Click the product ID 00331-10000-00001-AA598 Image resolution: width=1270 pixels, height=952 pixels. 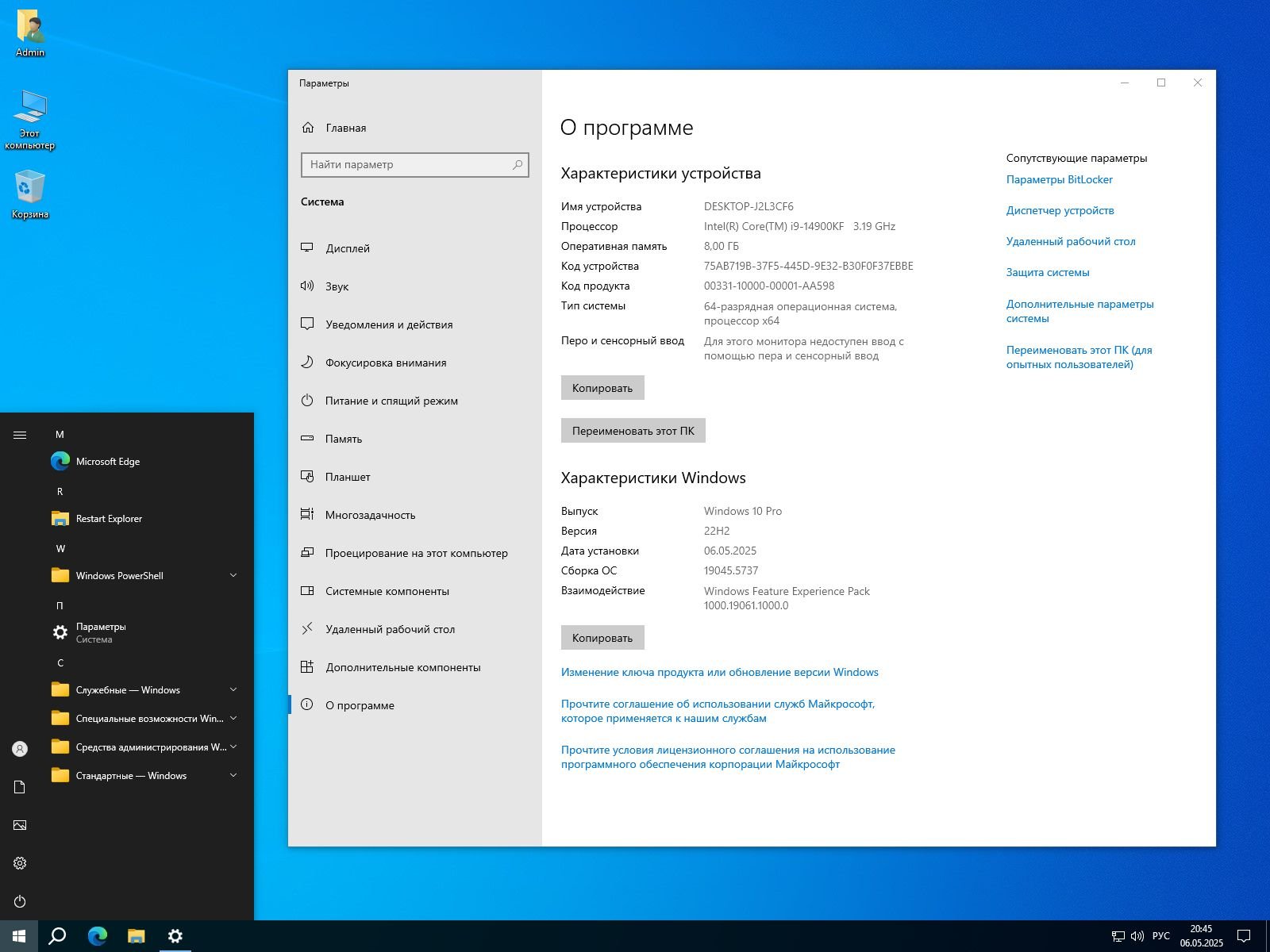pos(769,286)
